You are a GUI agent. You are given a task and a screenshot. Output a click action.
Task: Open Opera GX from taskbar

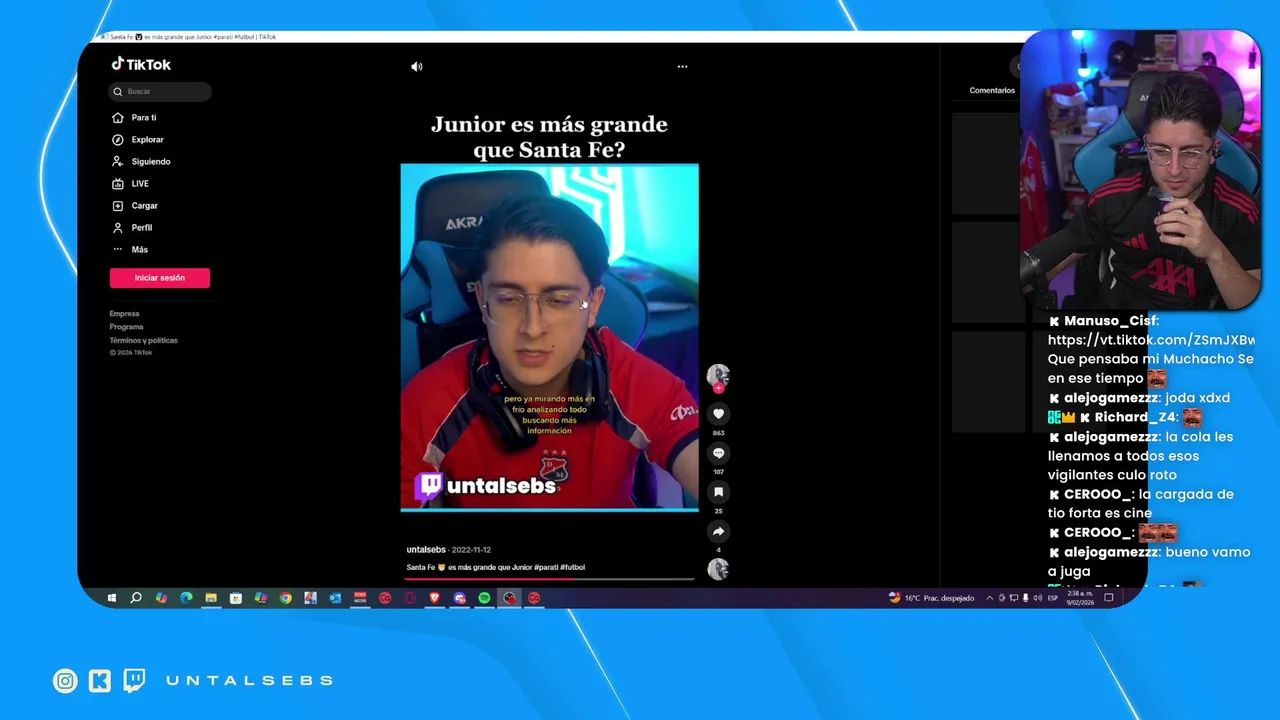coord(410,598)
